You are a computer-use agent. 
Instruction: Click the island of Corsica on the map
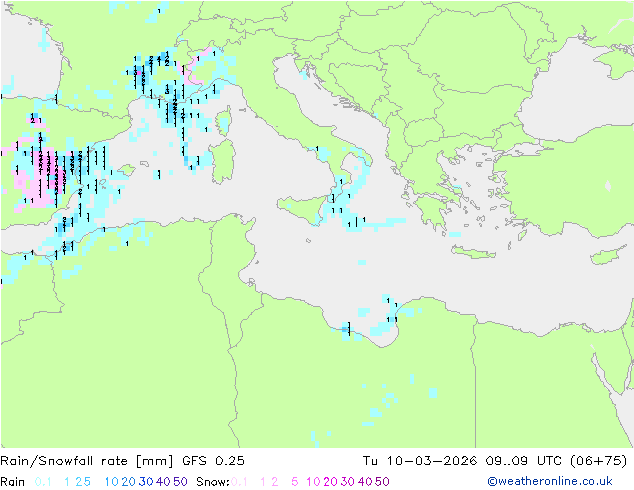click(224, 119)
